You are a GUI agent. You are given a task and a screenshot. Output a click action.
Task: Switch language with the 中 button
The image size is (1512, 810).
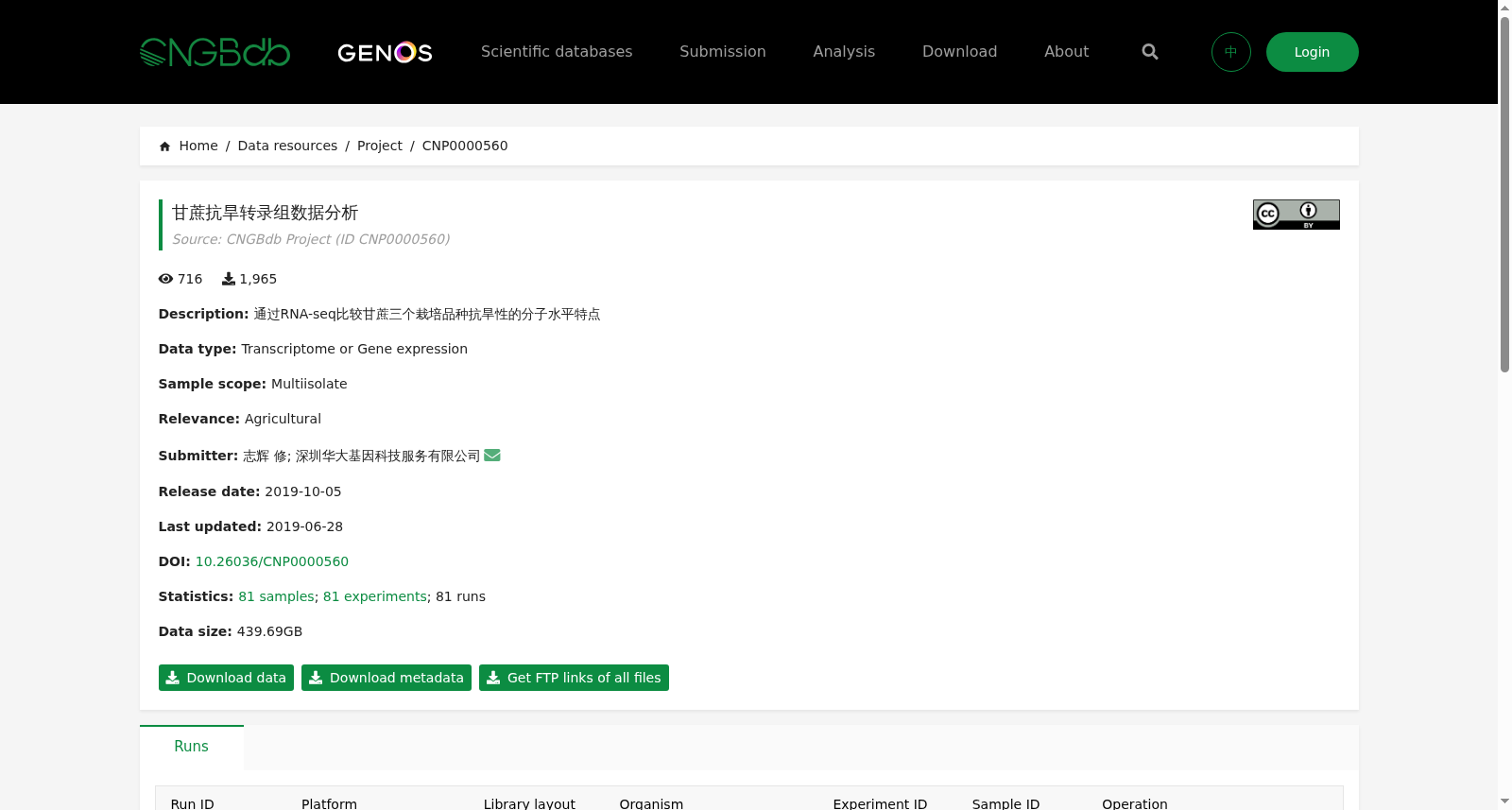1231,52
